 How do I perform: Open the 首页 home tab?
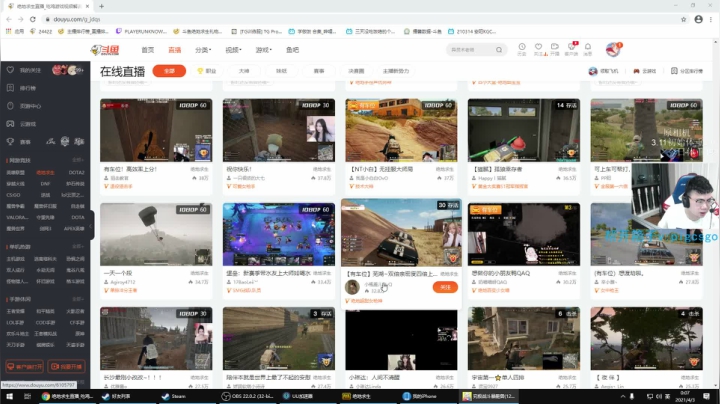pos(147,50)
